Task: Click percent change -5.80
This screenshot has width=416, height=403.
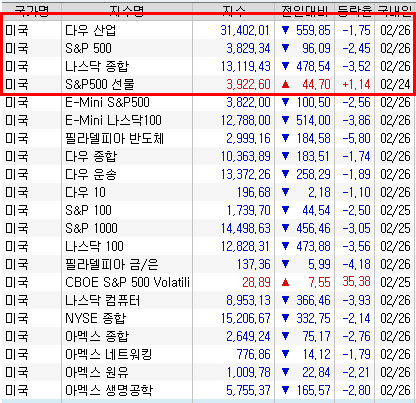Action: click(356, 138)
